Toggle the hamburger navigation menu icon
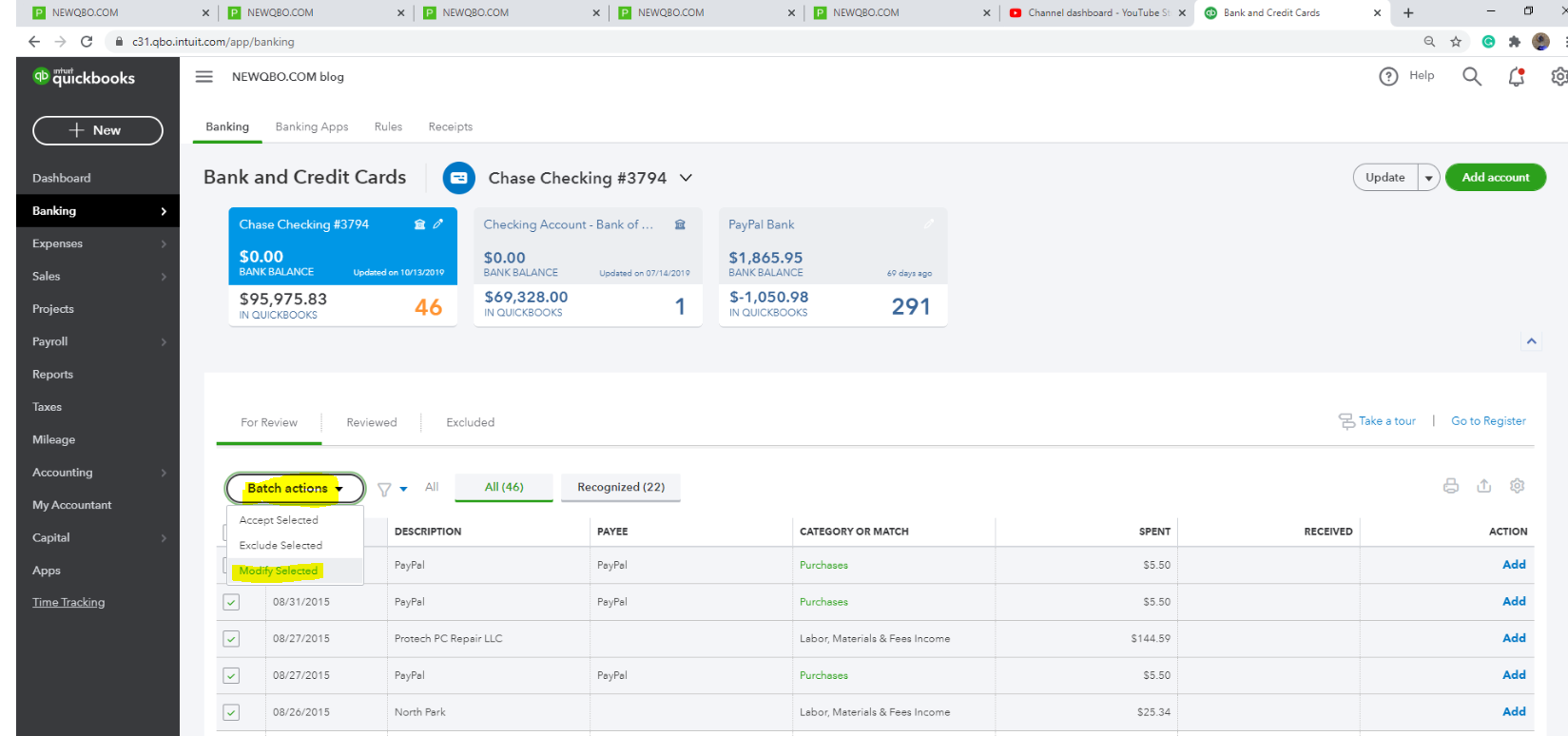 point(204,77)
